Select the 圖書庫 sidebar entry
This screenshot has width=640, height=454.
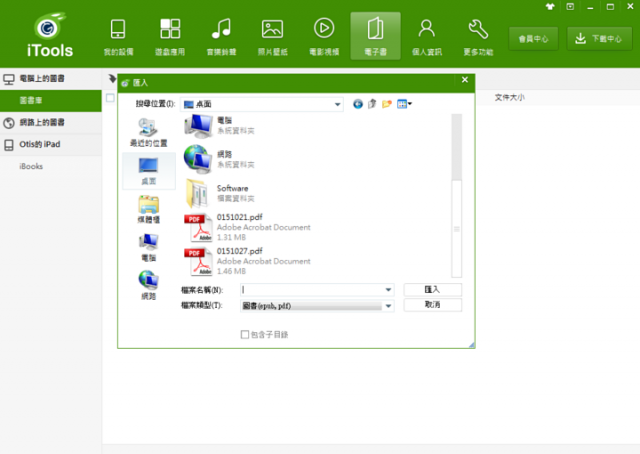[x=51, y=100]
